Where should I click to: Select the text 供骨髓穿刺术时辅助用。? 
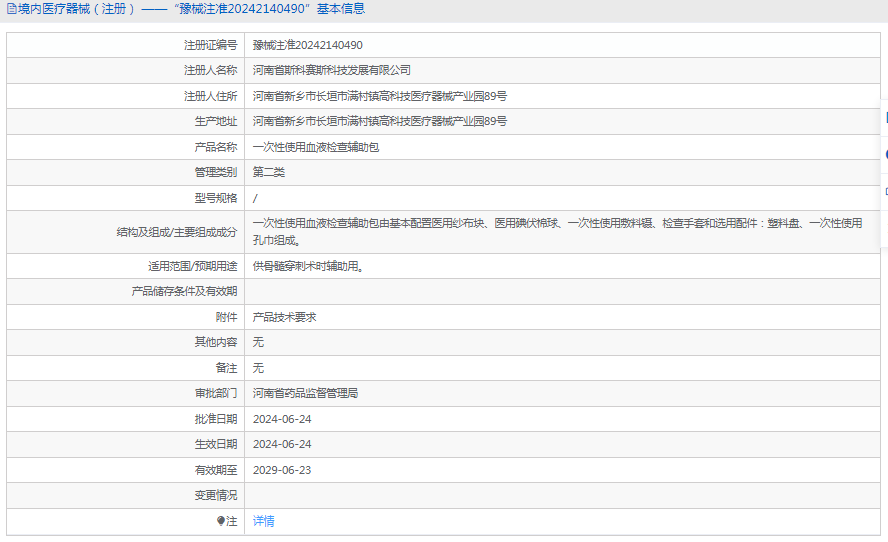(x=308, y=266)
